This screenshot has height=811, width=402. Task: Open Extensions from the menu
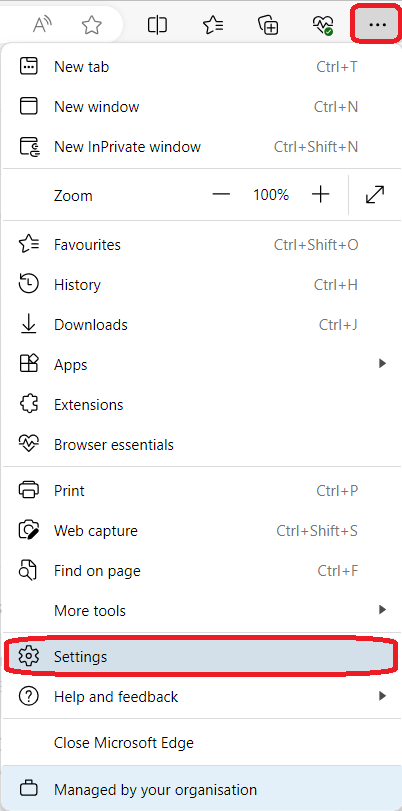point(201,404)
